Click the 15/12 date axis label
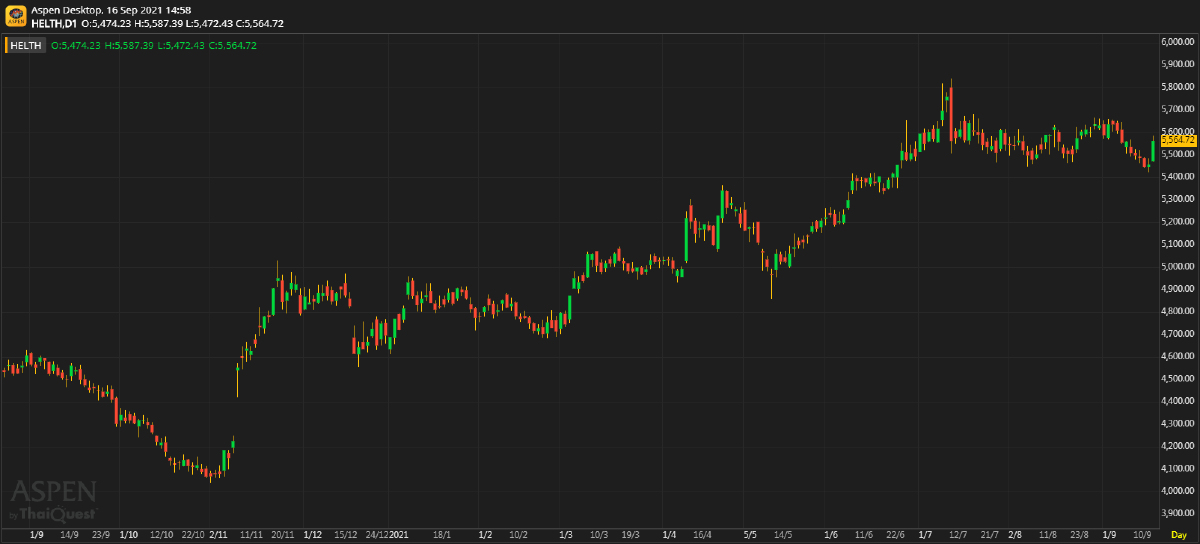The image size is (1200, 544). point(345,535)
